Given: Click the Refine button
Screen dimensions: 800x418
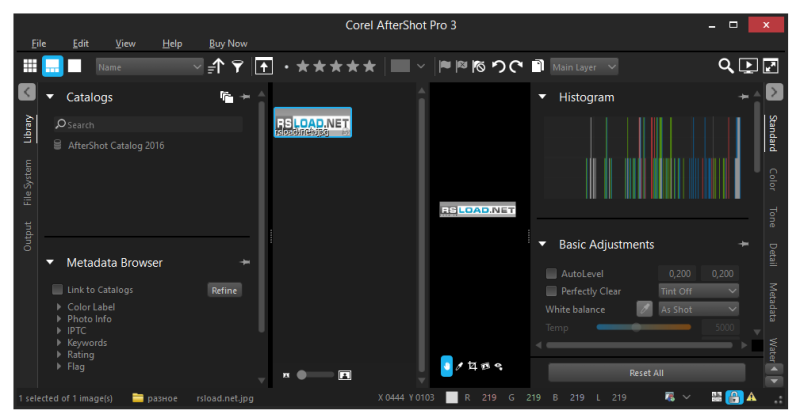Looking at the screenshot, I should pyautogui.click(x=224, y=290).
